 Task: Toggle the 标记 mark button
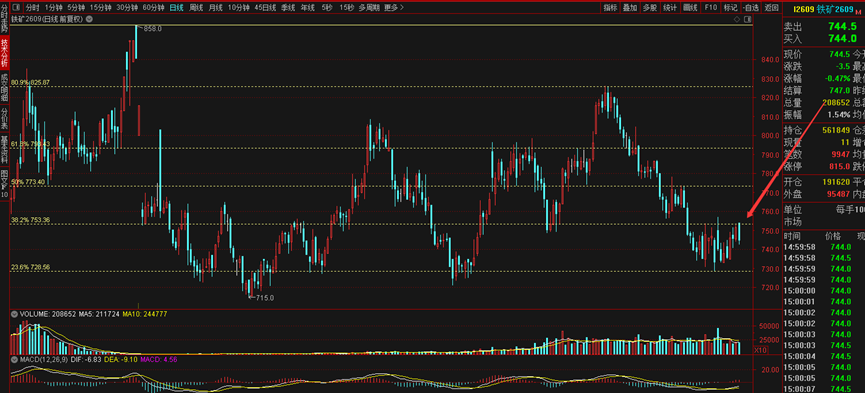[x=730, y=8]
